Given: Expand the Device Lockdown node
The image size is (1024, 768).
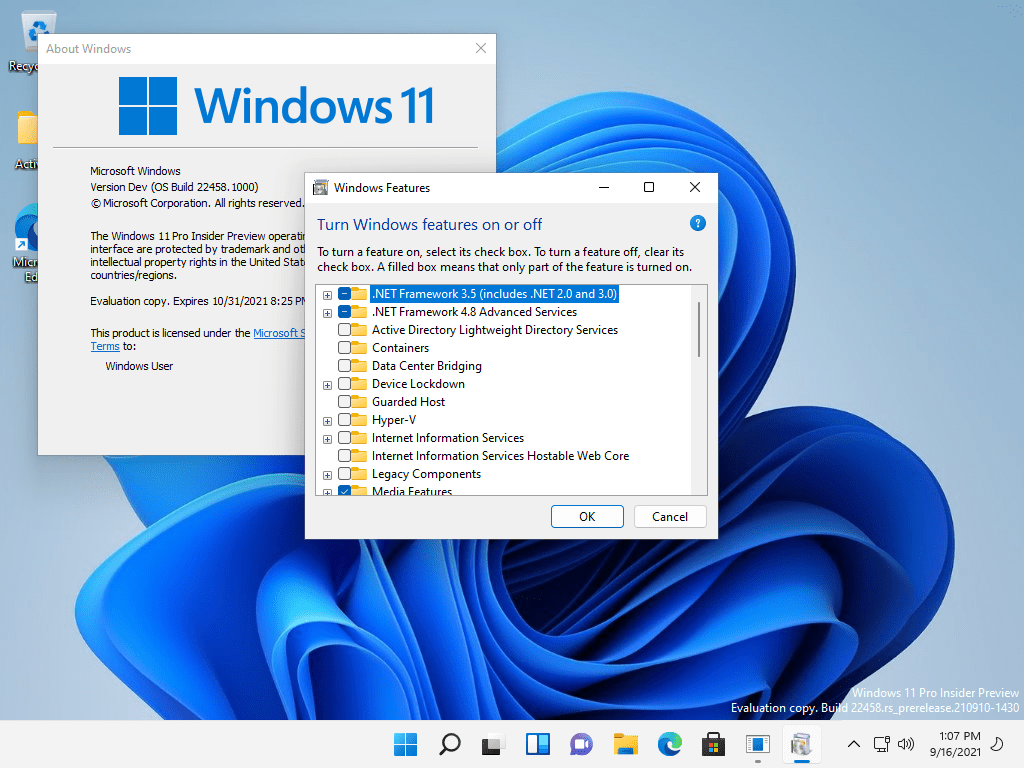Looking at the screenshot, I should [327, 385].
